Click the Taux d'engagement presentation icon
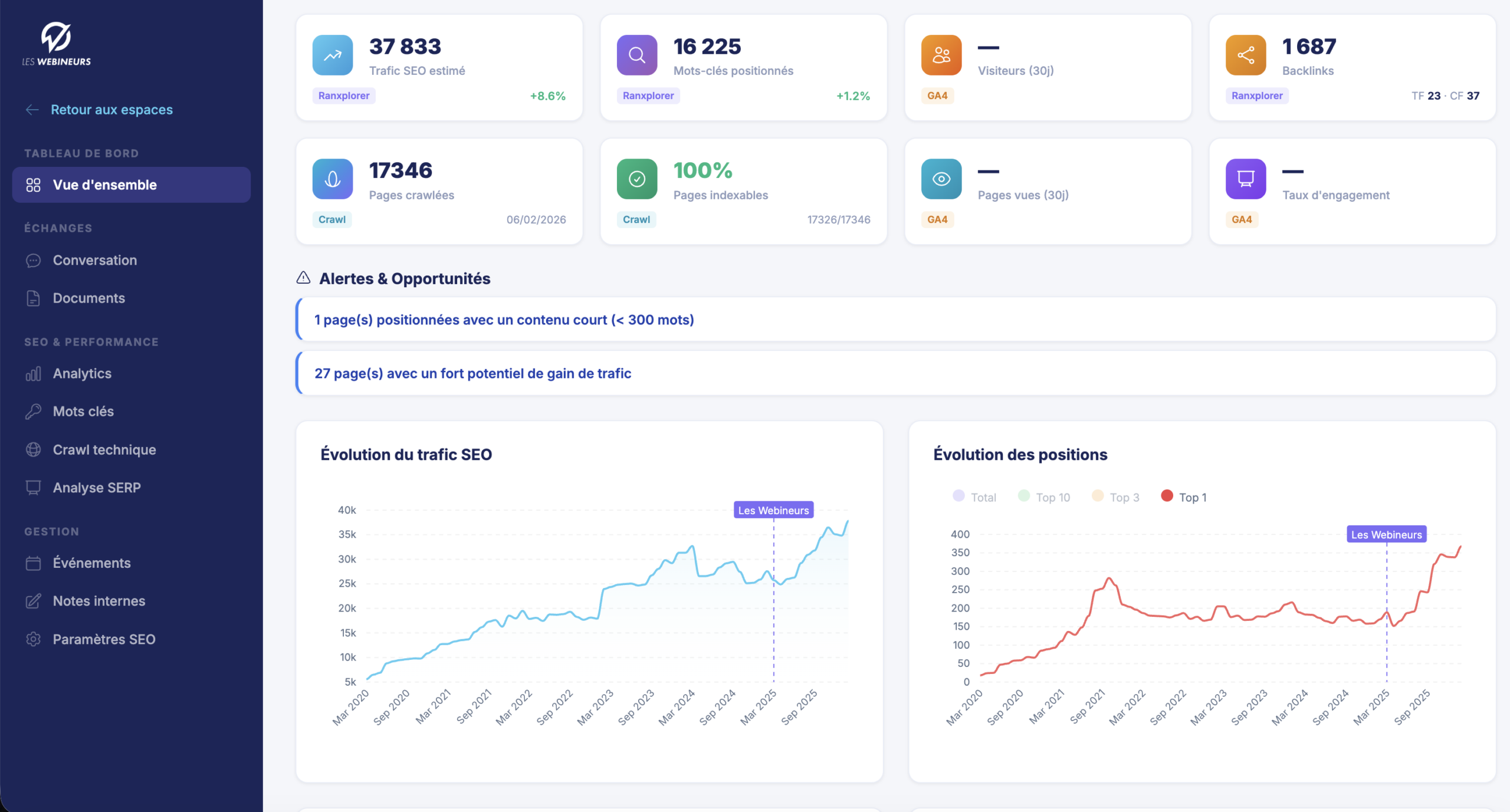The height and width of the screenshot is (812, 1510). pos(1246,179)
